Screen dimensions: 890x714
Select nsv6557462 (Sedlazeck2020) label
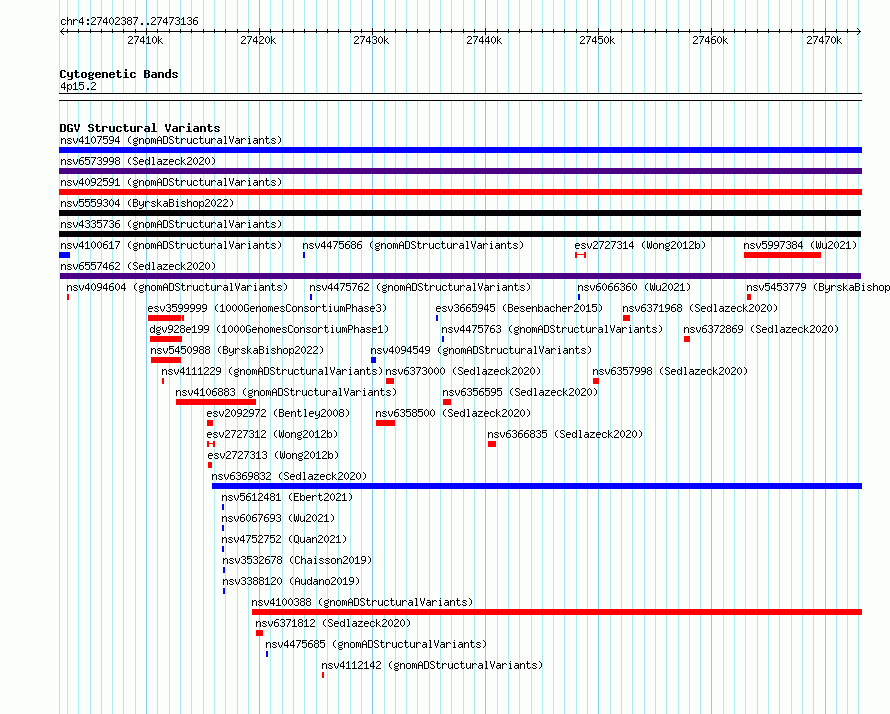click(x=138, y=266)
